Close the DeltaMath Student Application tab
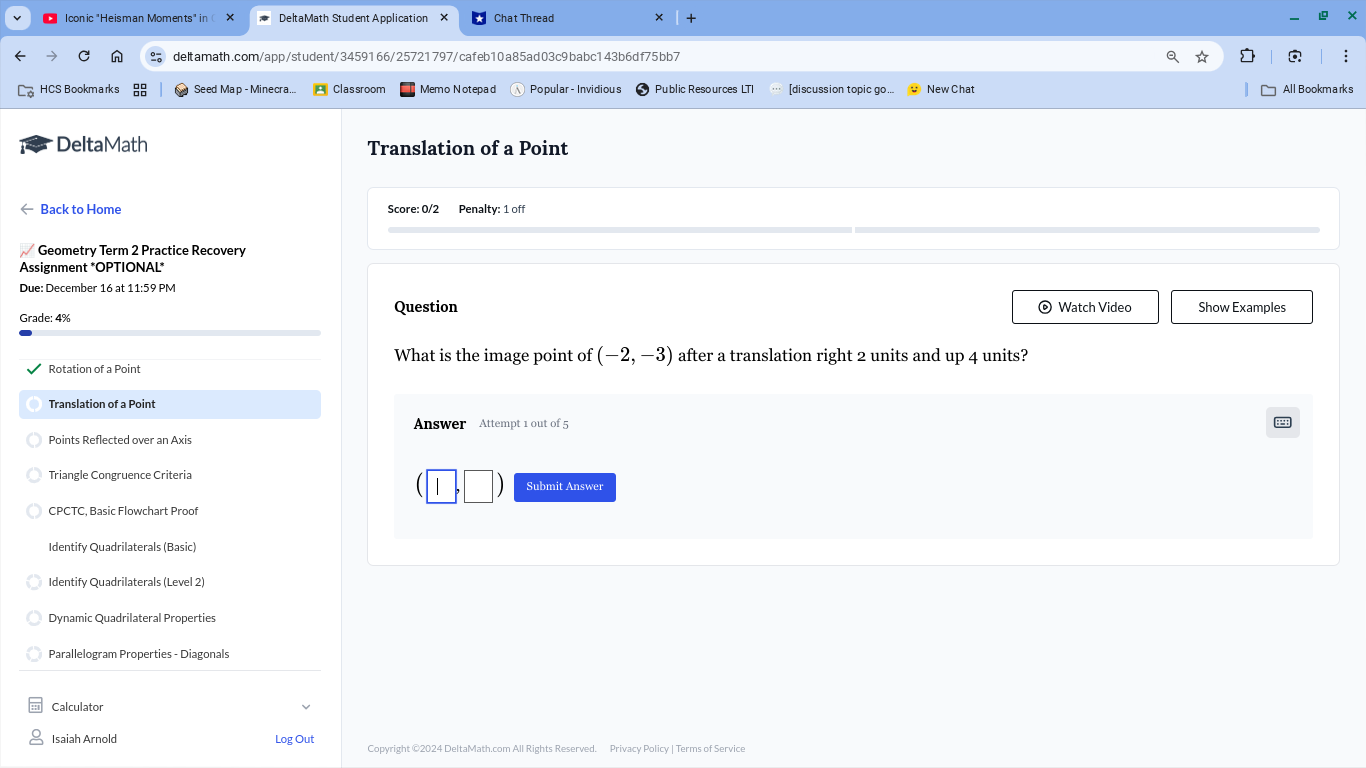The width and height of the screenshot is (1366, 768). 444,18
